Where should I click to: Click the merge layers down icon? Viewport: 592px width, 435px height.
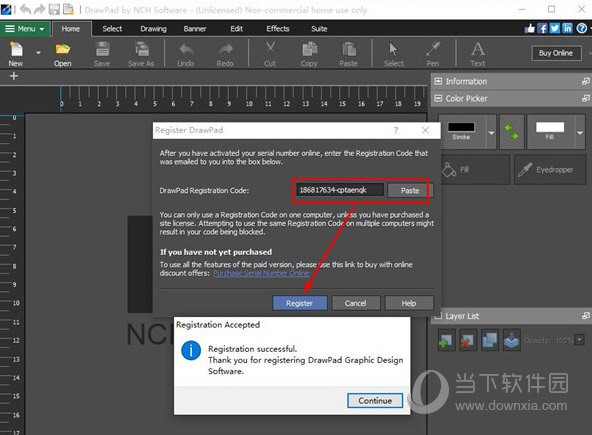click(512, 341)
